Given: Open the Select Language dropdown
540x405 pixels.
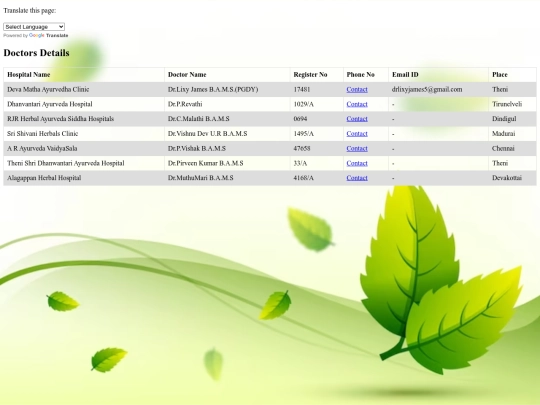Looking at the screenshot, I should coord(34,27).
